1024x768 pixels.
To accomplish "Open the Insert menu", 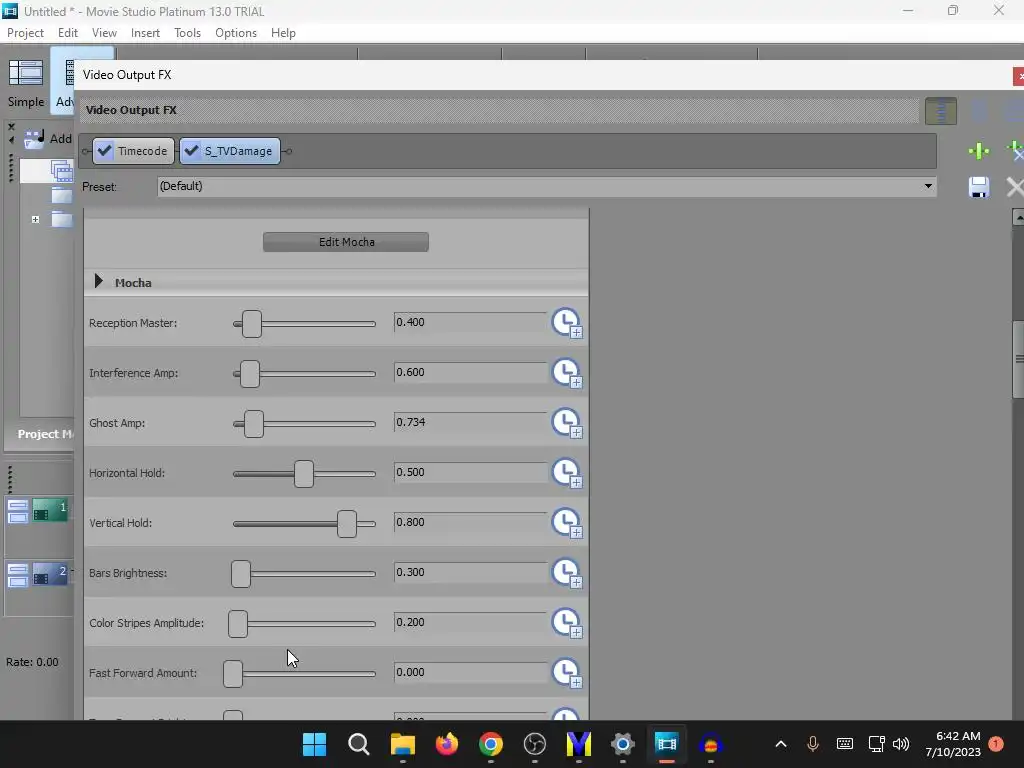I will 145,33.
